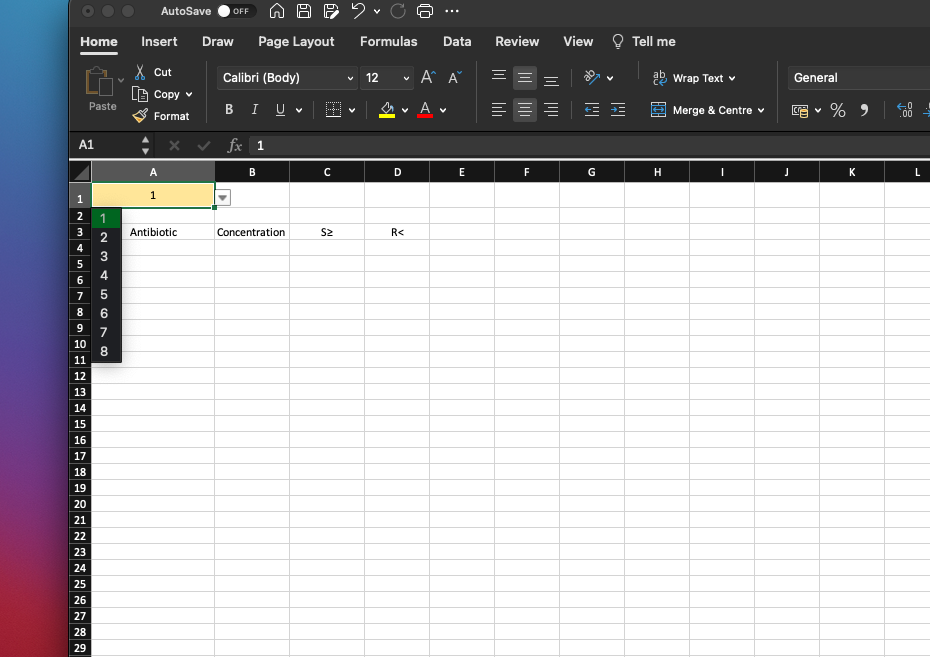The height and width of the screenshot is (657, 930).
Task: Click the Undo arrow icon
Action: (x=358, y=11)
